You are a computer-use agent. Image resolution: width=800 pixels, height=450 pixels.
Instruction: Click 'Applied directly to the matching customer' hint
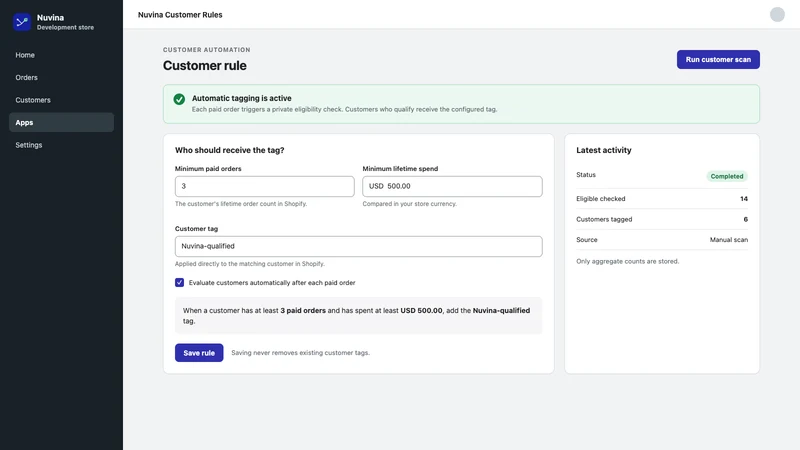point(249,264)
